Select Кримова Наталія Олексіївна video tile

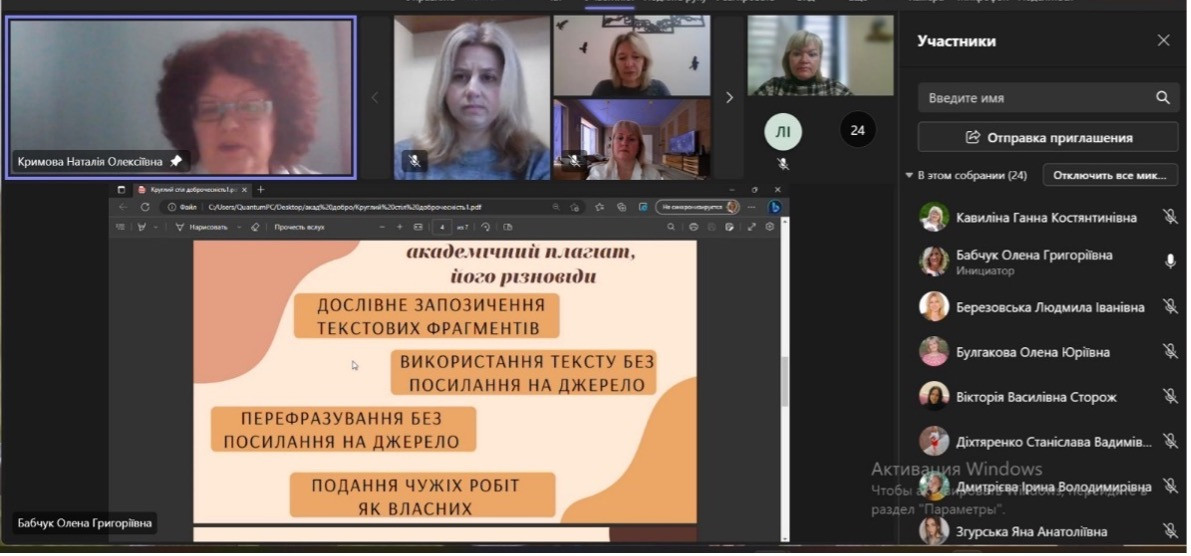coord(181,97)
